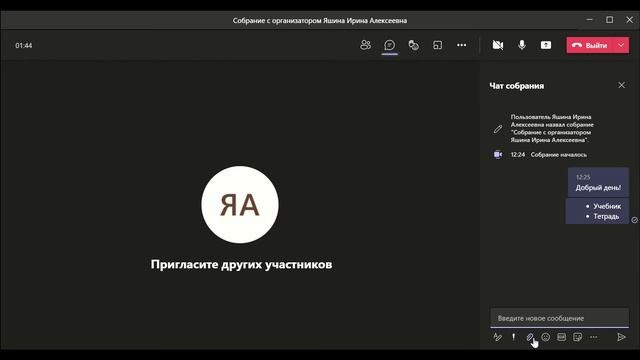The image size is (640, 360).
Task: Show the participants panel
Action: pyautogui.click(x=365, y=45)
